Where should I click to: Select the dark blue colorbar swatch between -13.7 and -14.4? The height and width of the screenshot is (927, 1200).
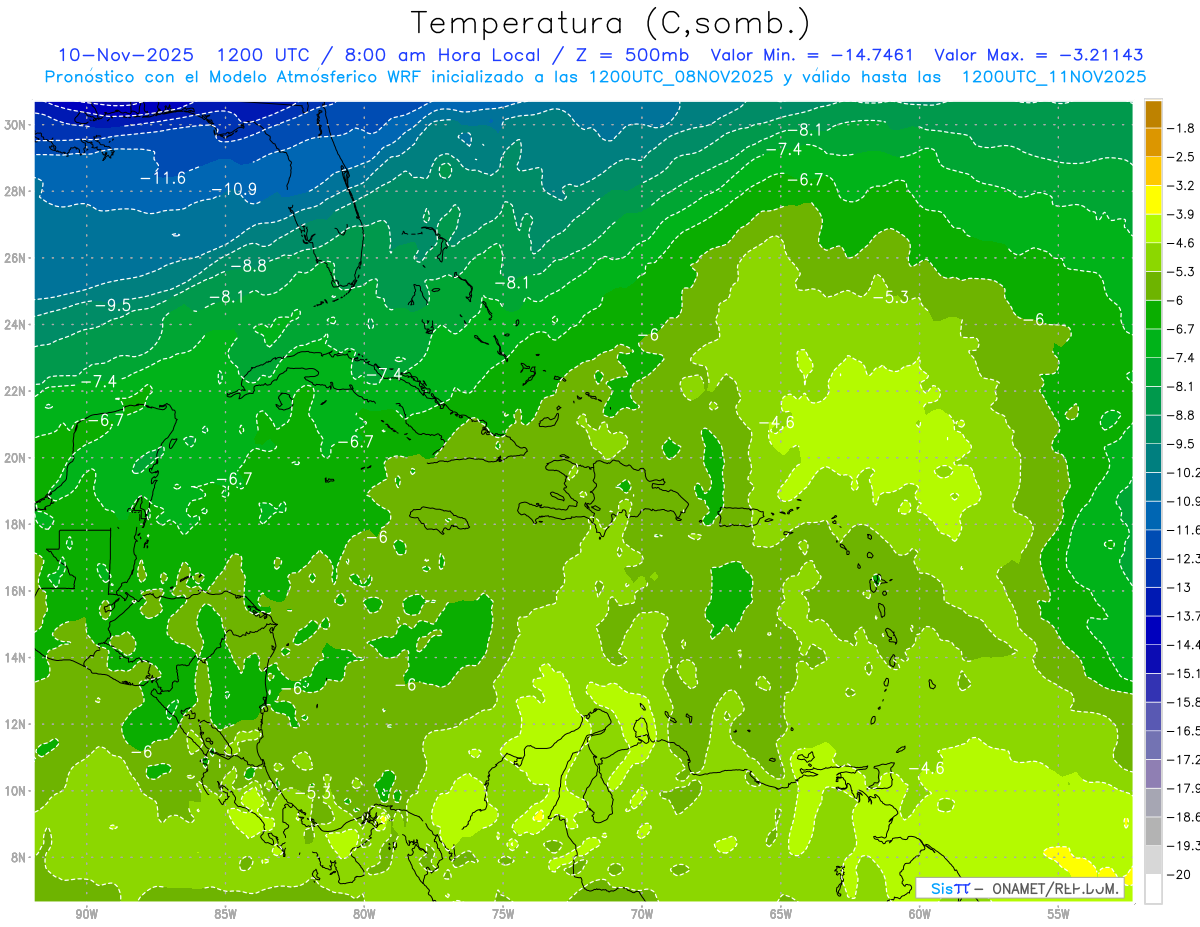coord(1153,630)
